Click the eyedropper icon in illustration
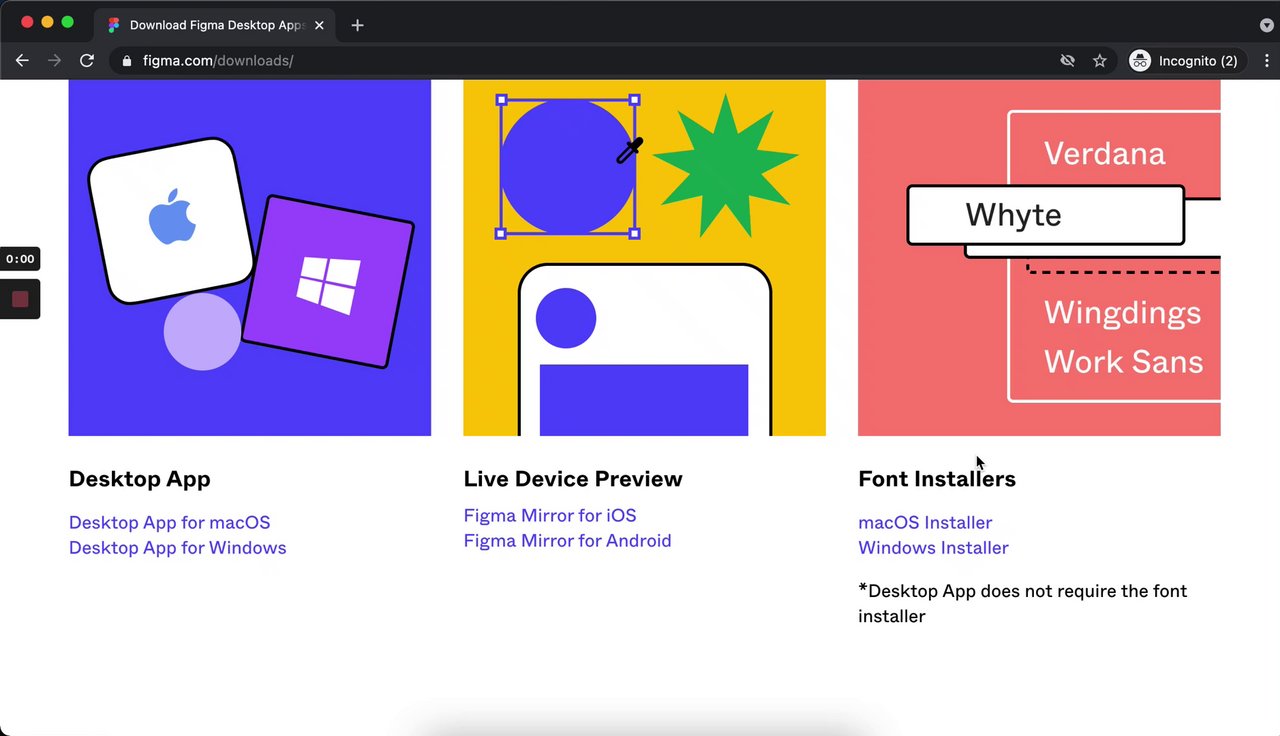This screenshot has width=1280, height=736. [x=629, y=151]
